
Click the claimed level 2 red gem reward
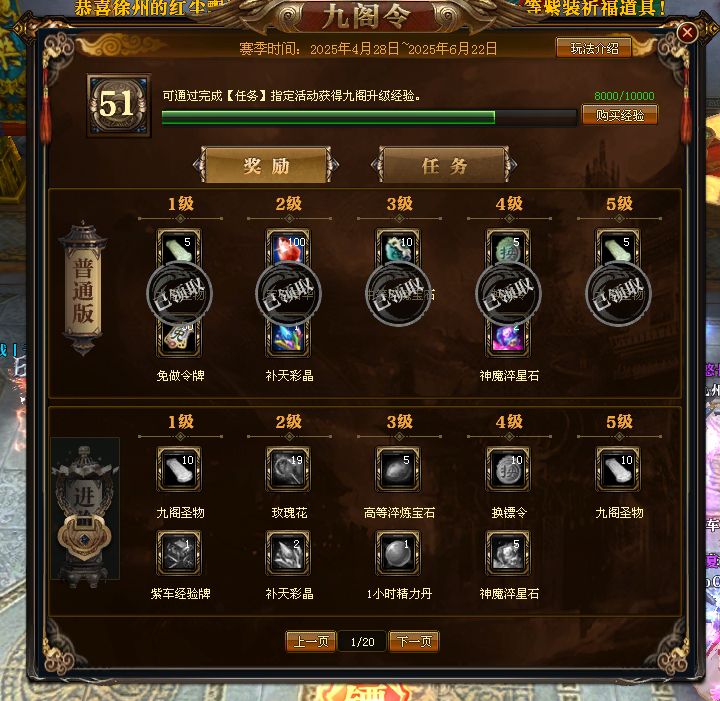288,249
